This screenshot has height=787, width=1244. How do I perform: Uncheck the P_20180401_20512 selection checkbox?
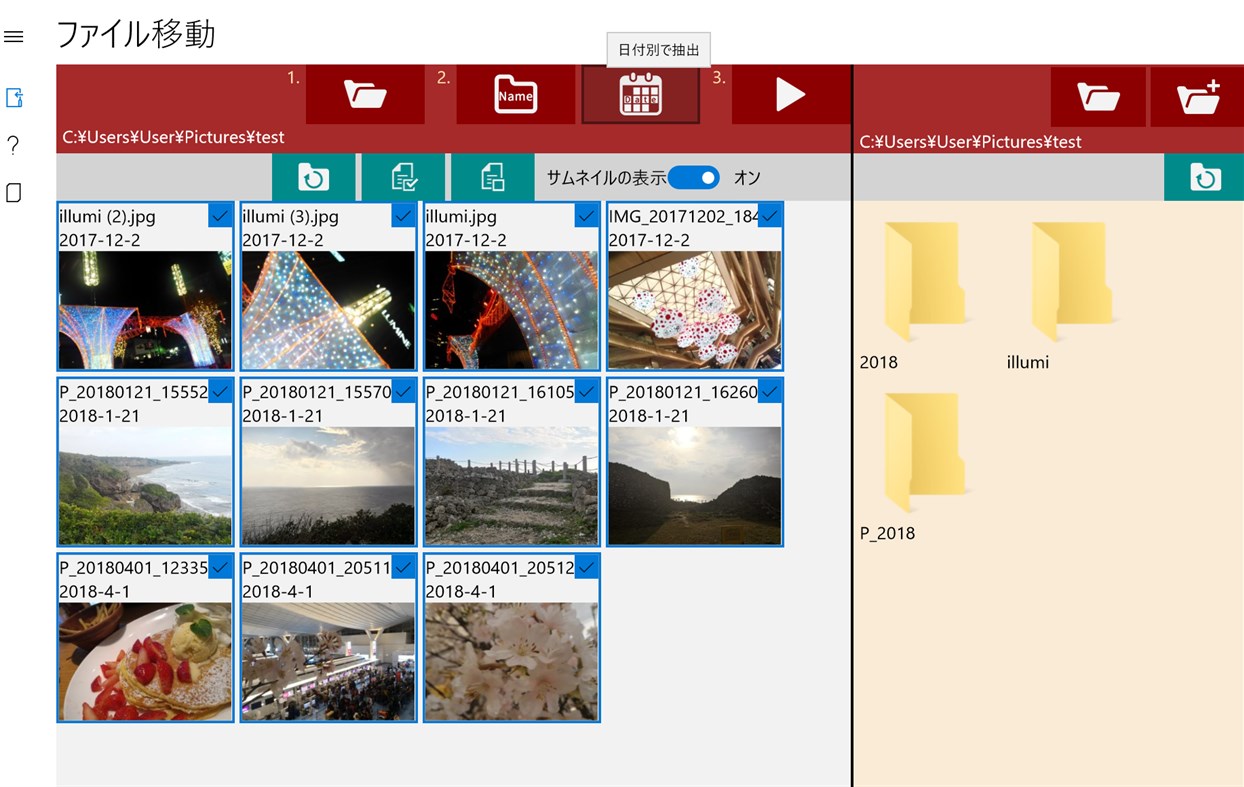point(586,566)
